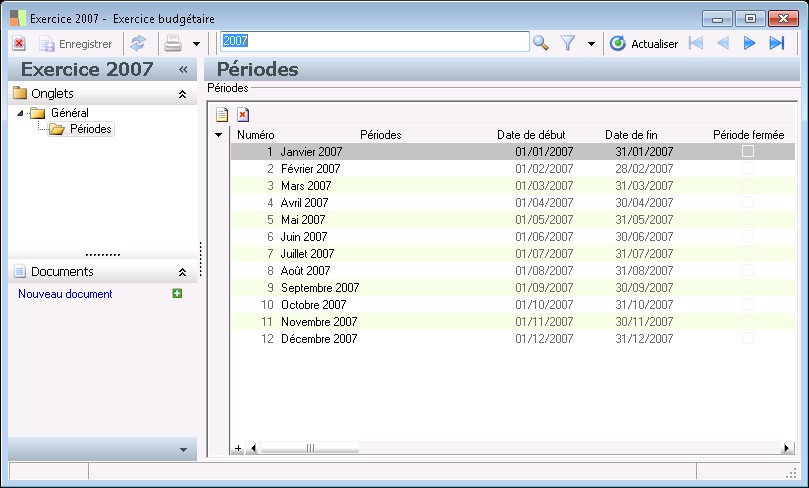This screenshot has width=809, height=488.
Task: Toggle Période fermée checkbox for Mars 2007
Action: pyautogui.click(x=748, y=185)
